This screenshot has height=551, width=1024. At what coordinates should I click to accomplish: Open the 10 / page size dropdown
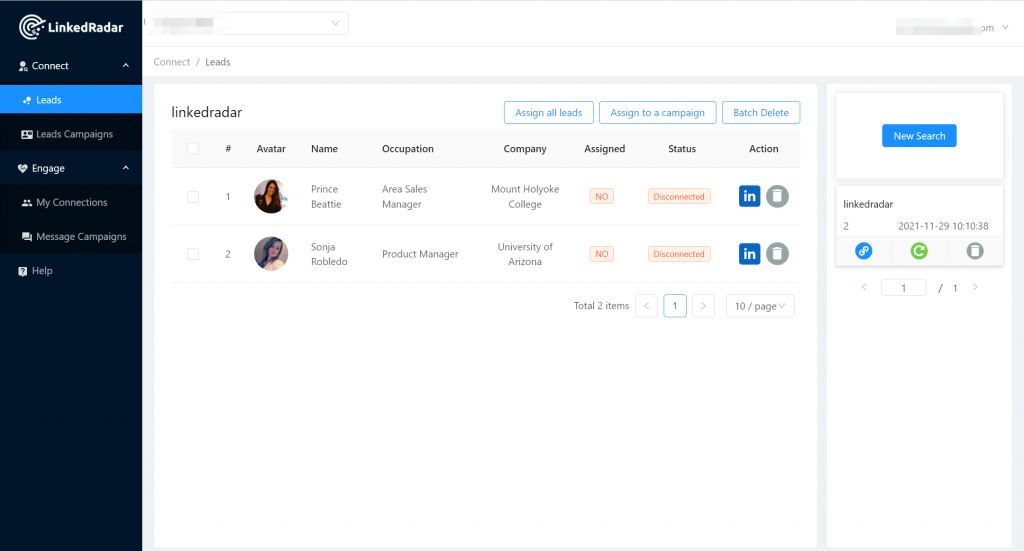point(760,306)
